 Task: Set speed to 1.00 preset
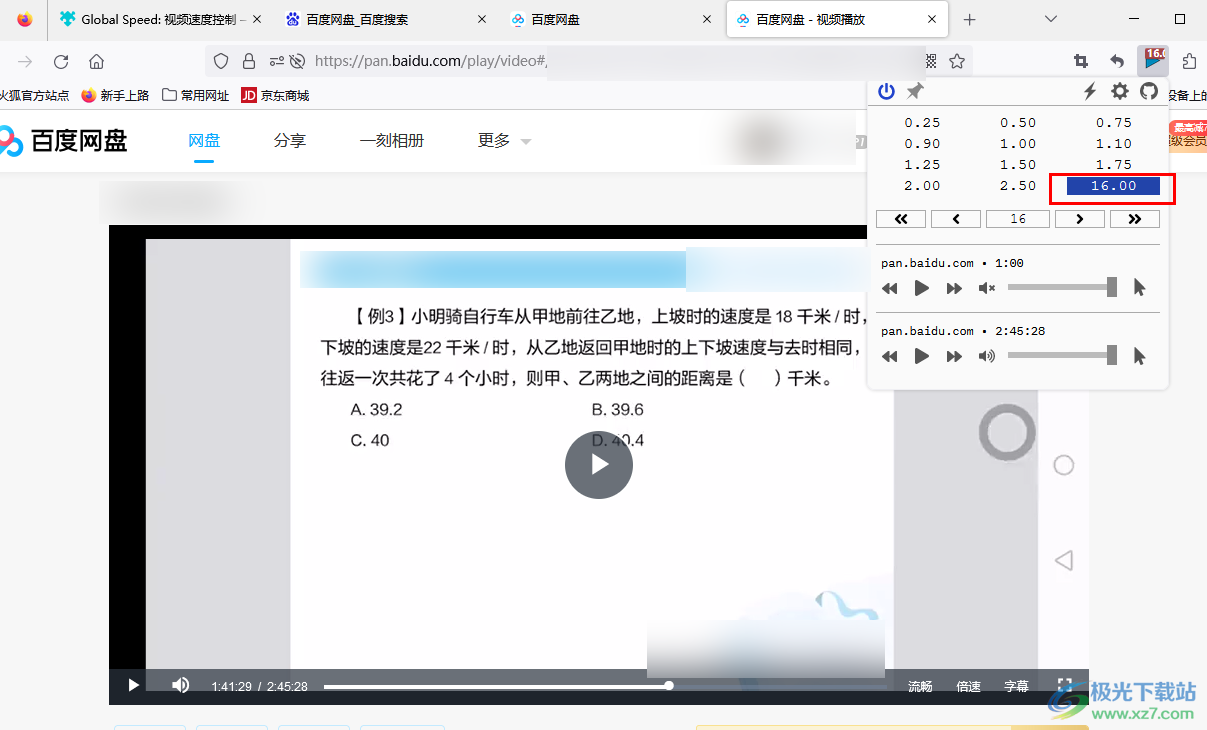[x=1018, y=144]
